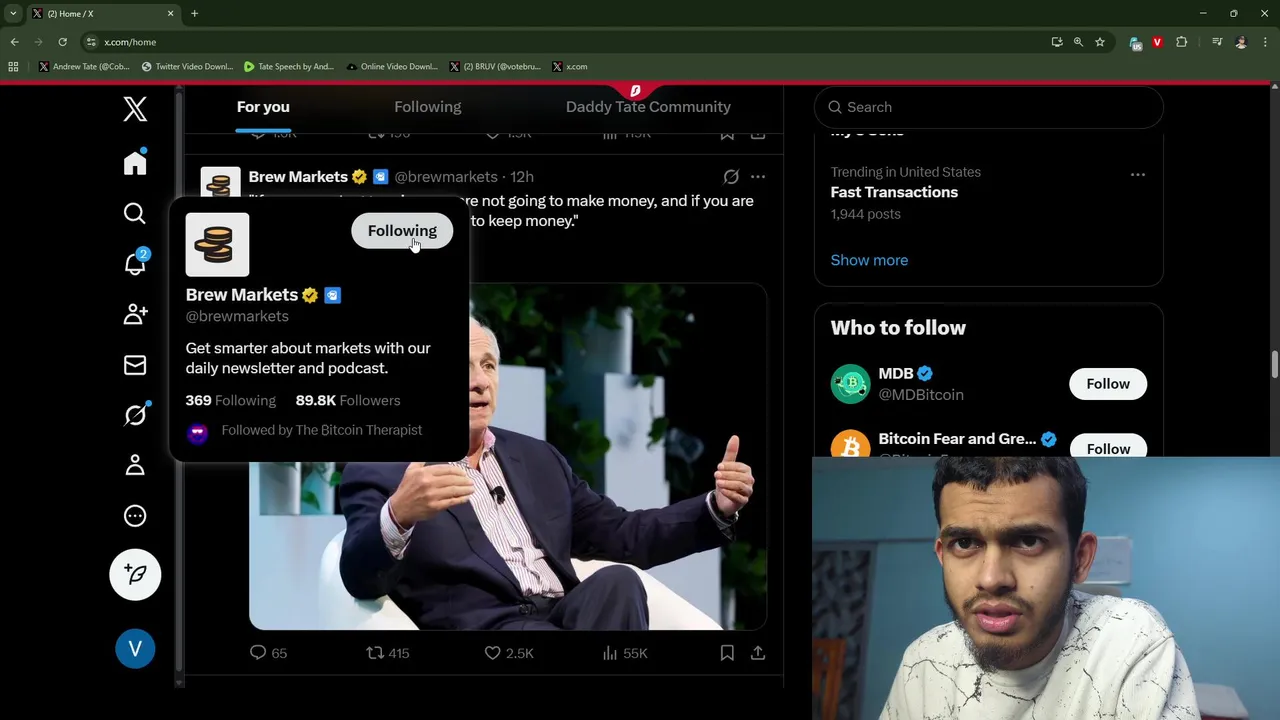
Task: Switch to the For you tab
Action: [263, 107]
